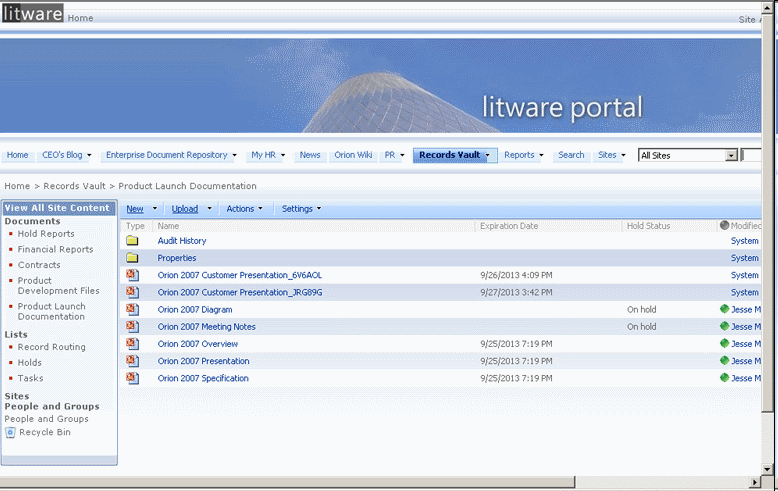Click the Orion 2007 Diagram file icon
The width and height of the screenshot is (778, 491).
point(133,310)
